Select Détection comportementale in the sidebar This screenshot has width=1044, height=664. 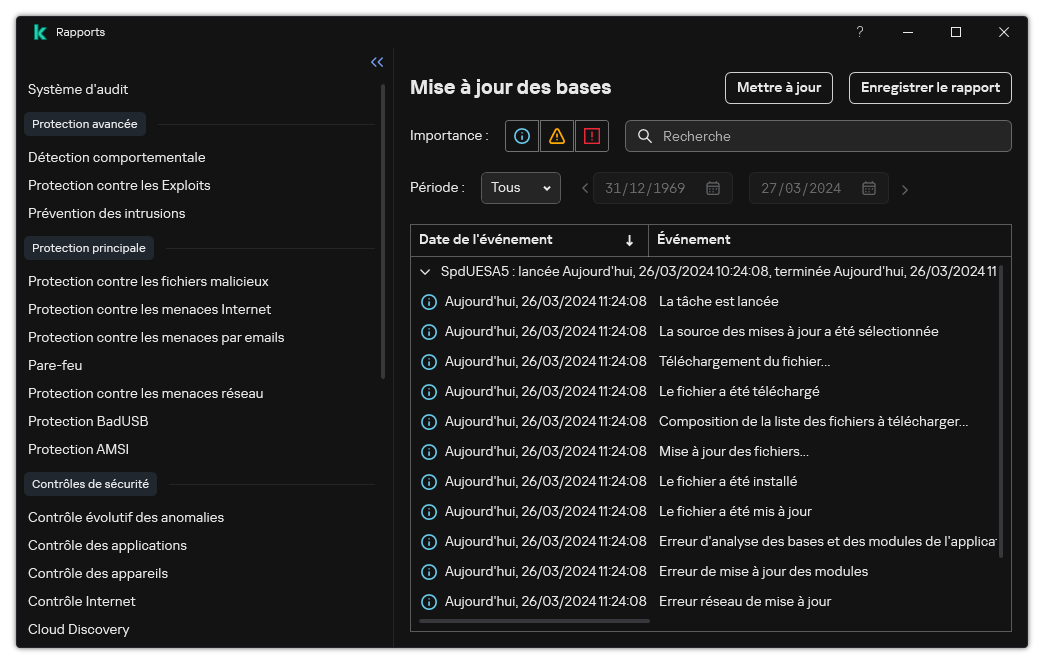tap(116, 157)
